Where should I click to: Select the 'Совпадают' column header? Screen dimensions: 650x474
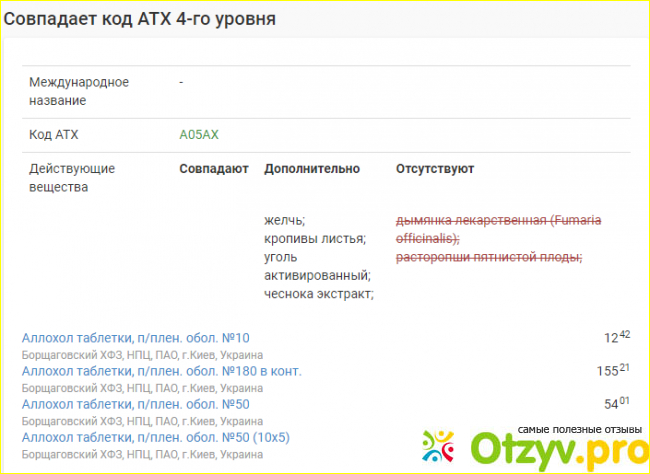click(x=213, y=169)
